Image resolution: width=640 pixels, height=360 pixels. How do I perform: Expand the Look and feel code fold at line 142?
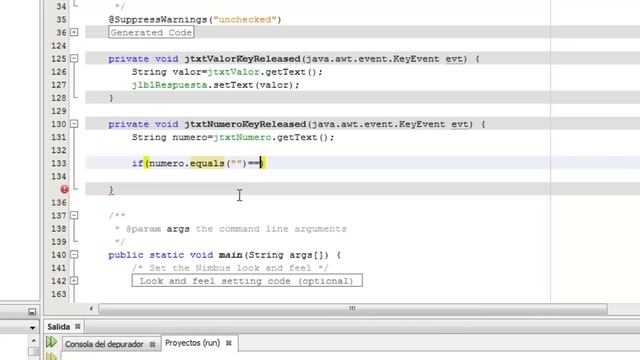click(74, 281)
